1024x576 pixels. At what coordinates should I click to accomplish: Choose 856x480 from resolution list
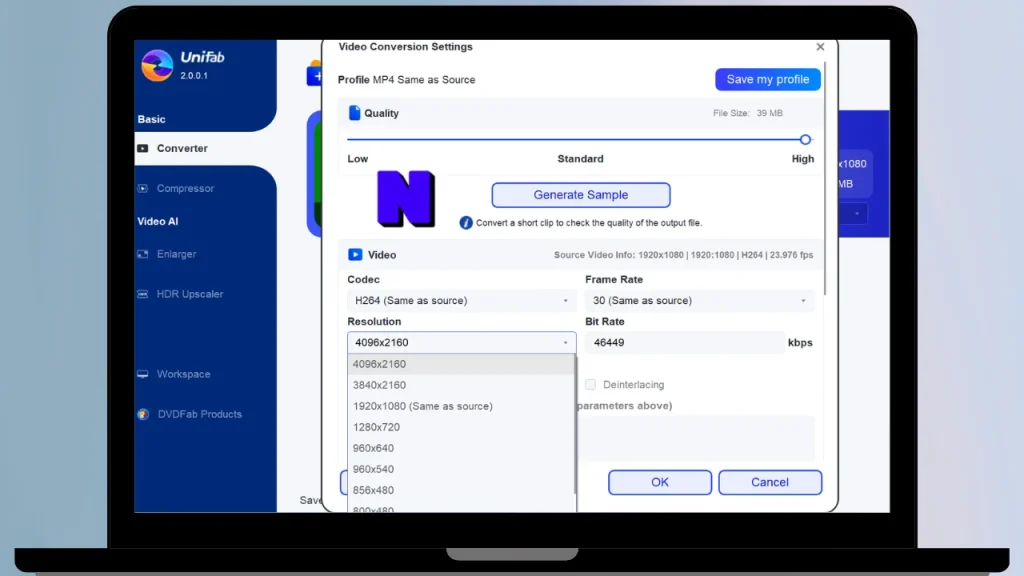(x=461, y=489)
